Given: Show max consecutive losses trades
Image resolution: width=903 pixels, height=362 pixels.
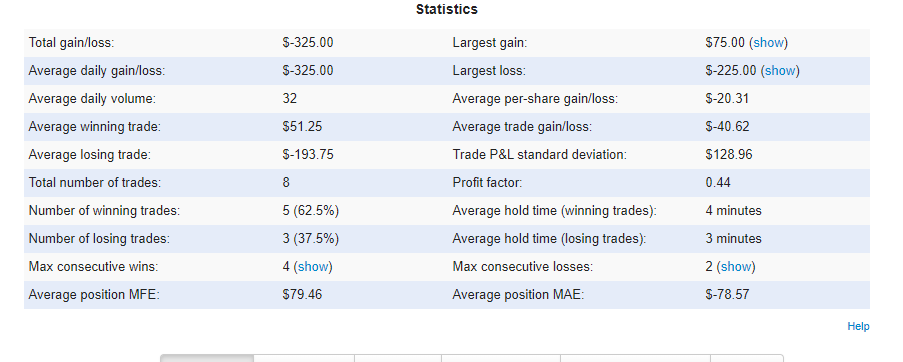Looking at the screenshot, I should [x=736, y=267].
